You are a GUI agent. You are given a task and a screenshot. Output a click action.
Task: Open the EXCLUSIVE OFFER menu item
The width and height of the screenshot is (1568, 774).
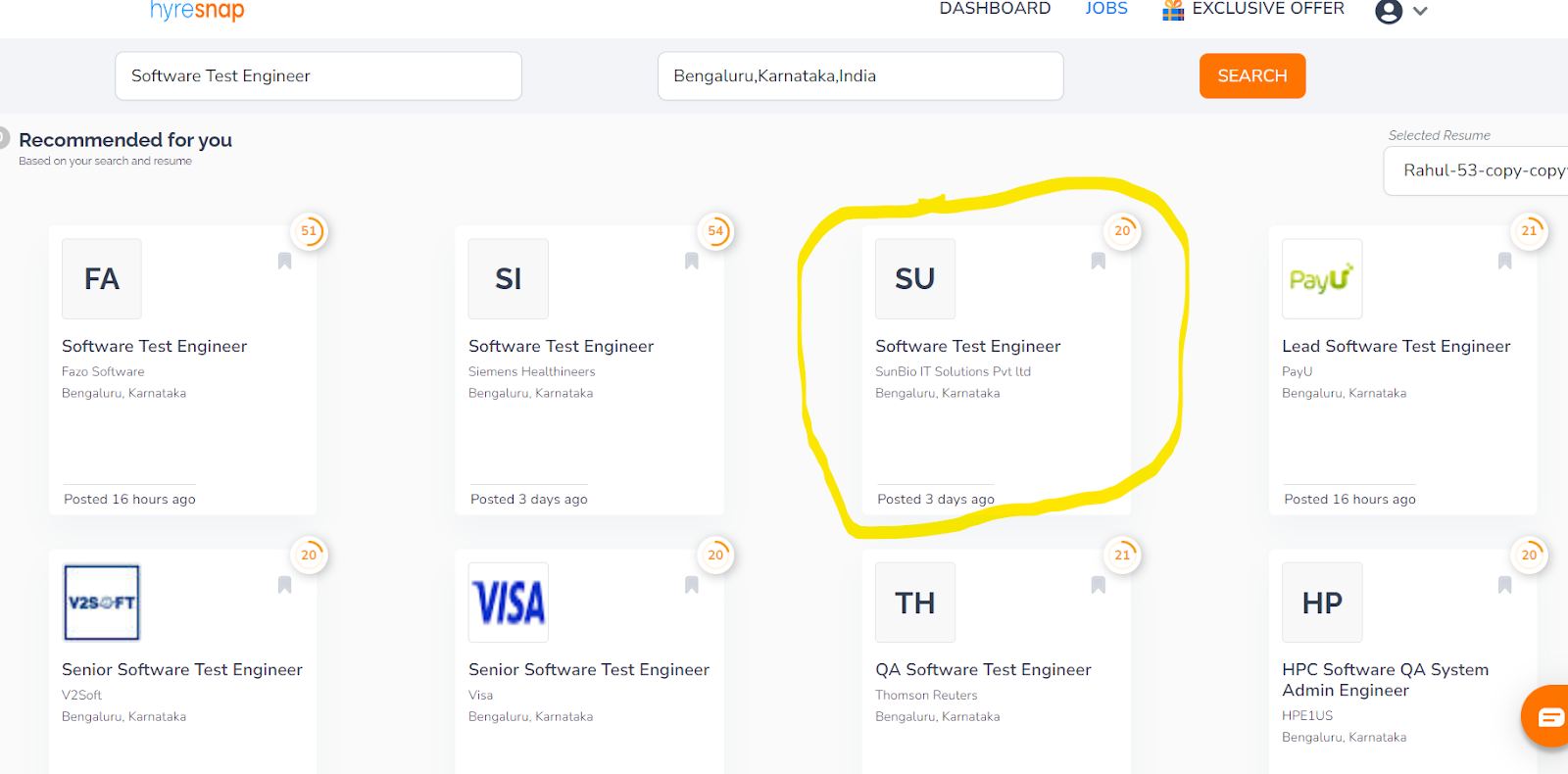(1268, 9)
